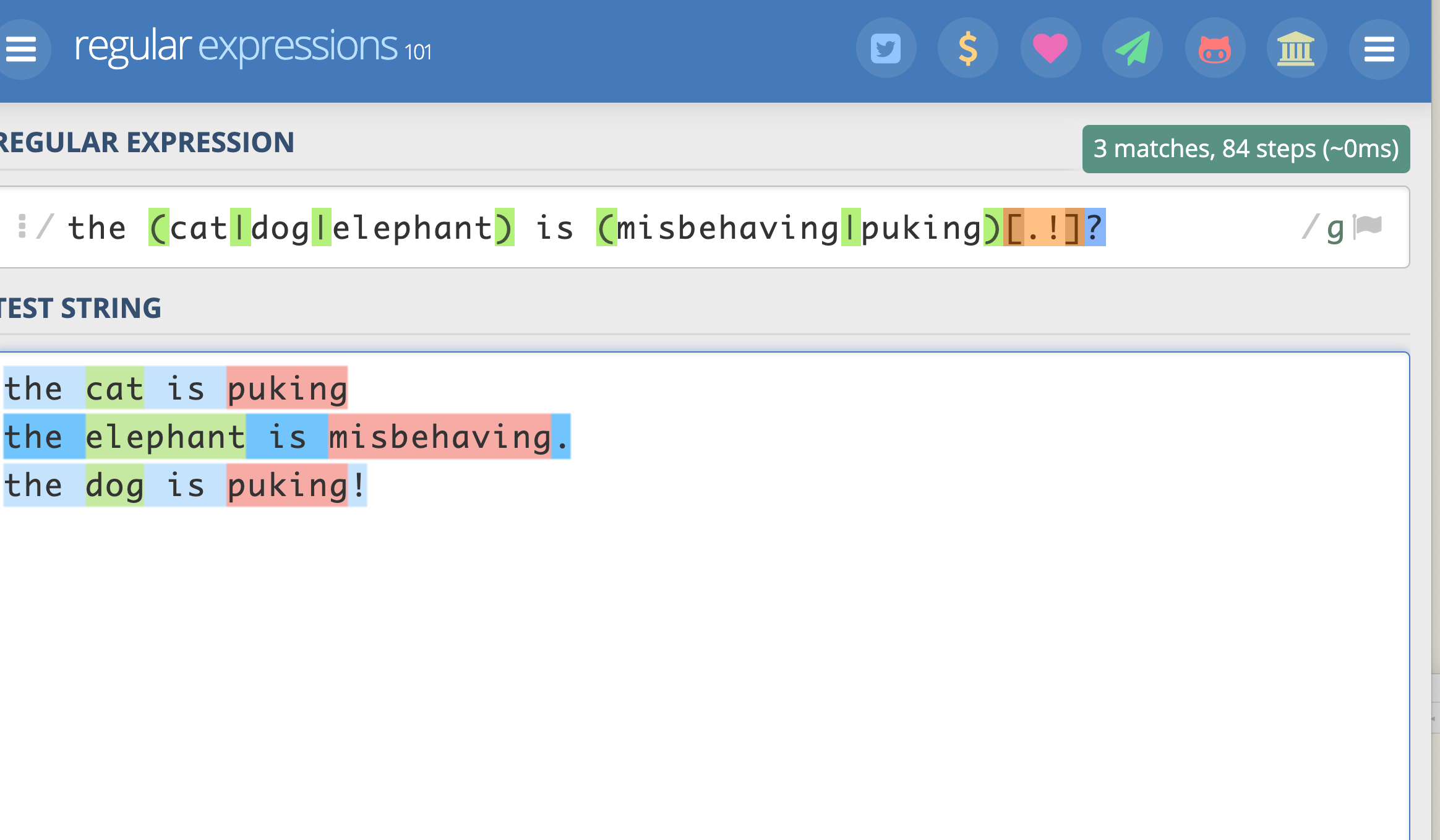
Task: Open the GitHub cat icon
Action: [1215, 49]
